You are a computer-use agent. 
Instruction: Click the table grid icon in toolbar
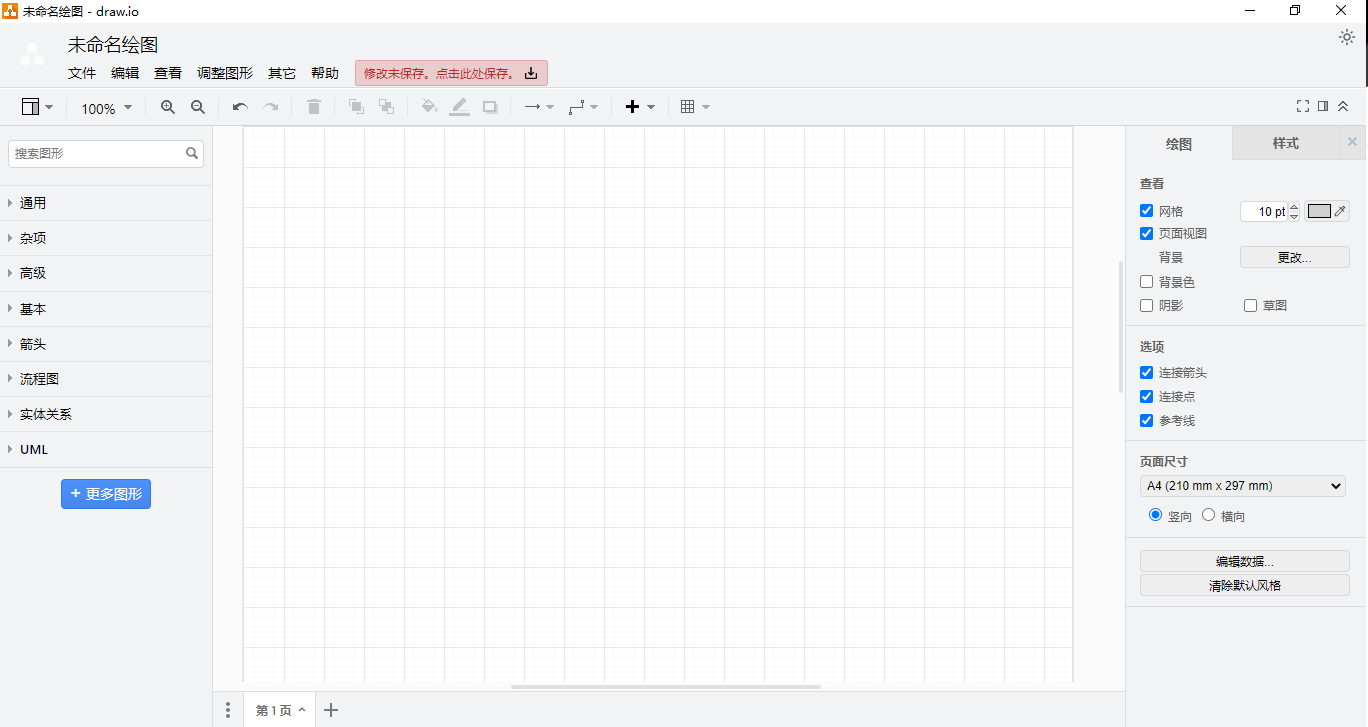tap(688, 107)
